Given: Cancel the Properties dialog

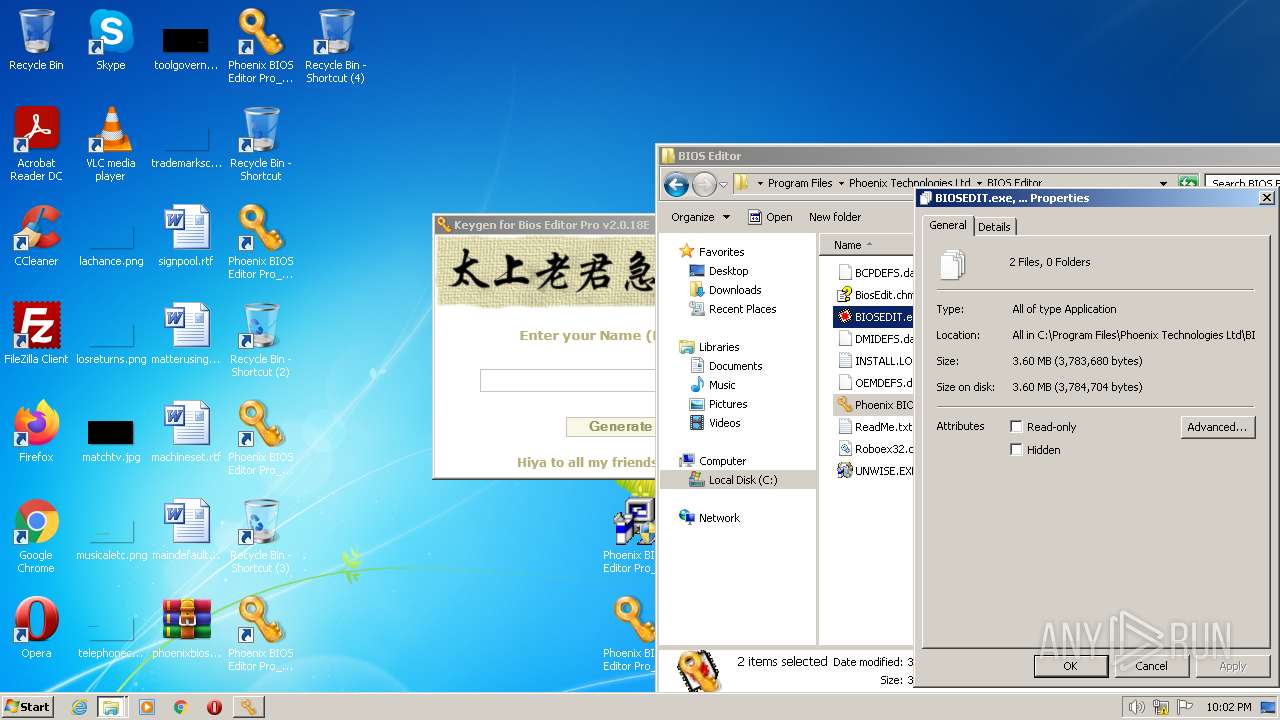Looking at the screenshot, I should [1151, 666].
